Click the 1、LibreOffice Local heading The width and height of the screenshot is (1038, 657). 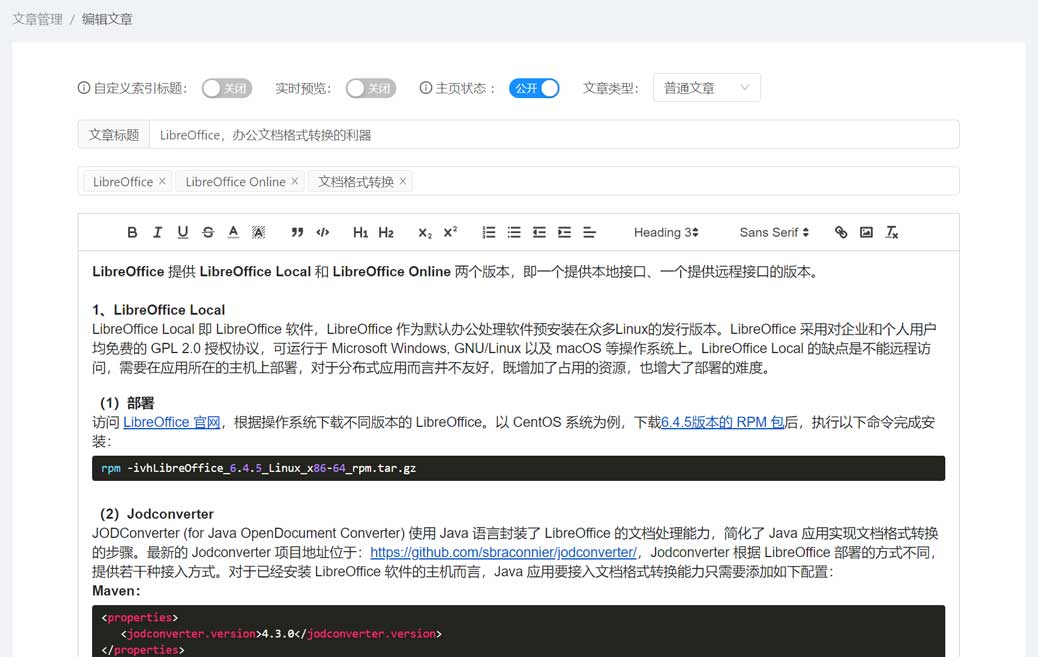[159, 310]
